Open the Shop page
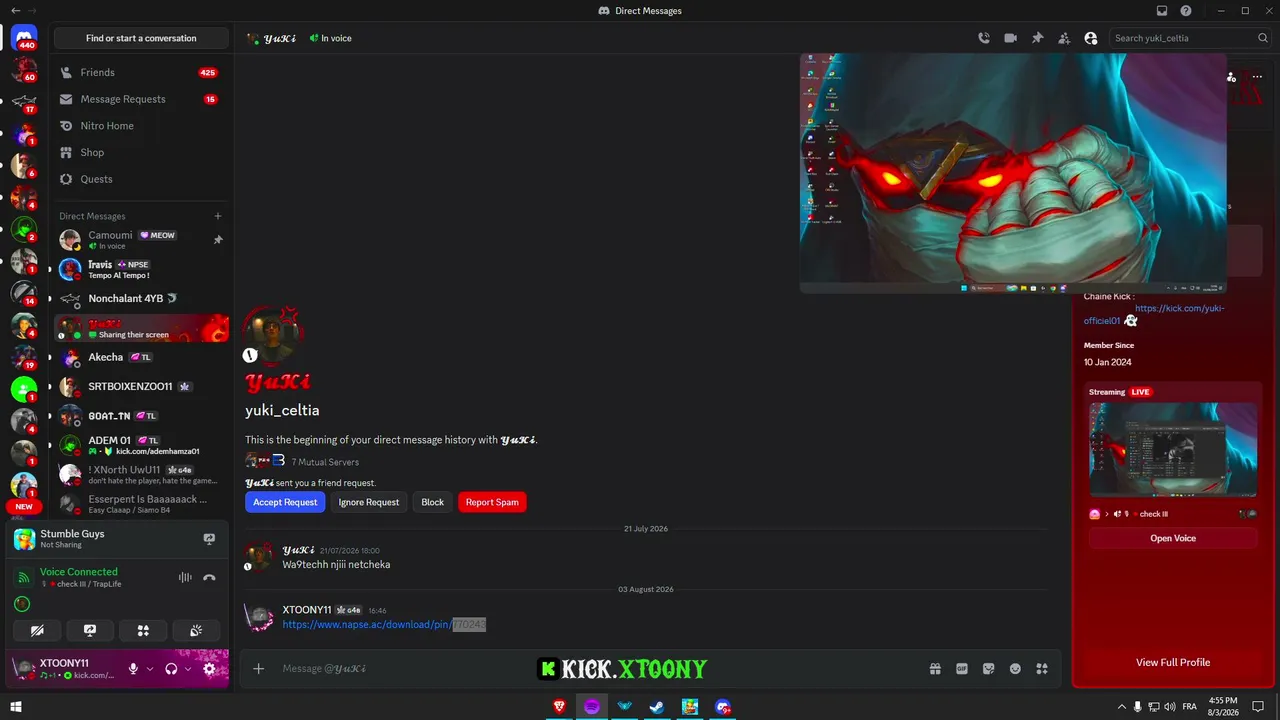 pos(141,153)
